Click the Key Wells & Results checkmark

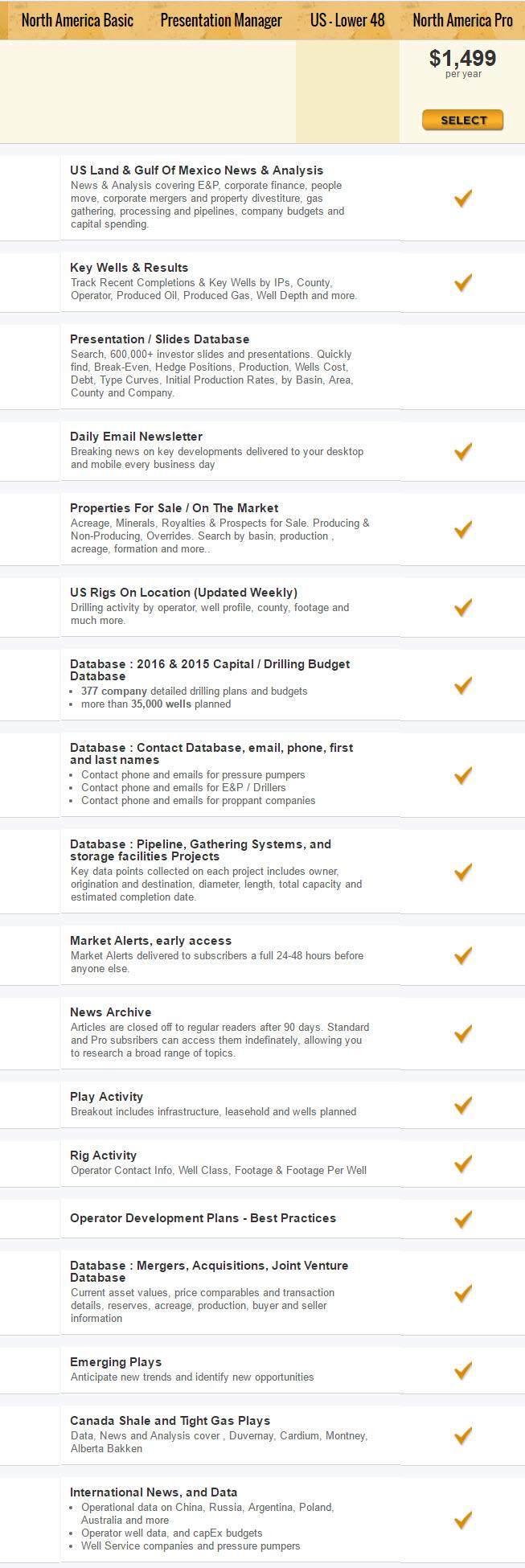[463, 282]
